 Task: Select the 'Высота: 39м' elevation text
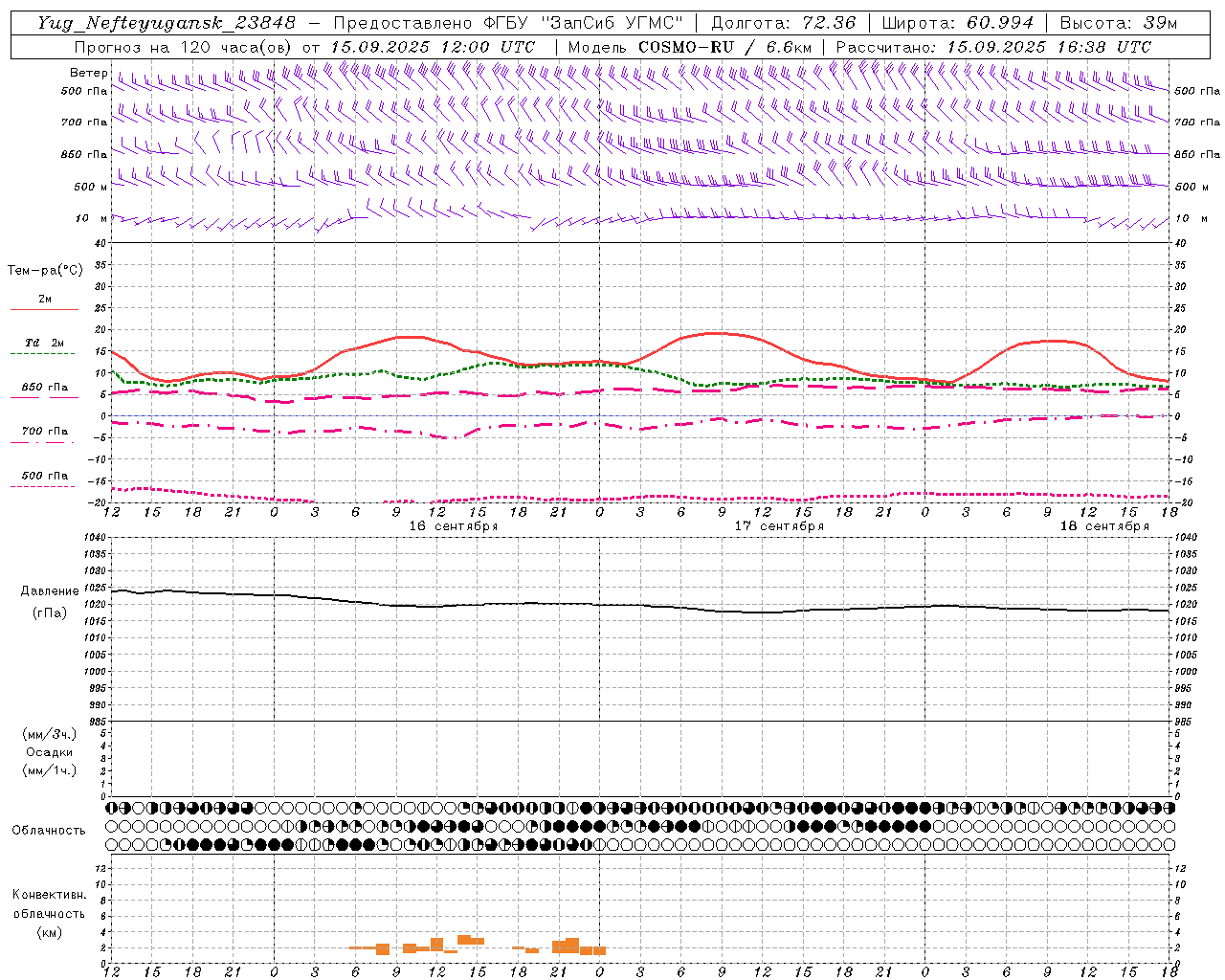(1119, 23)
